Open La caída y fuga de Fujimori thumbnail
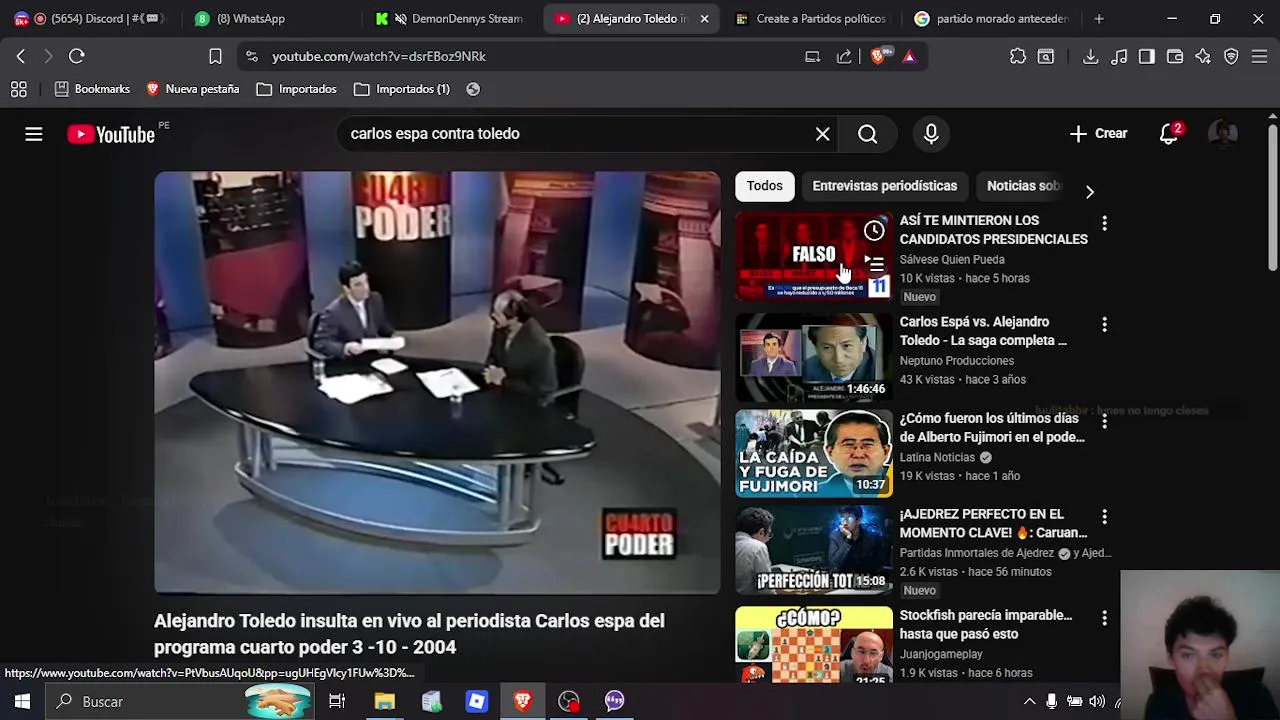This screenshot has width=1280, height=720. [x=814, y=453]
